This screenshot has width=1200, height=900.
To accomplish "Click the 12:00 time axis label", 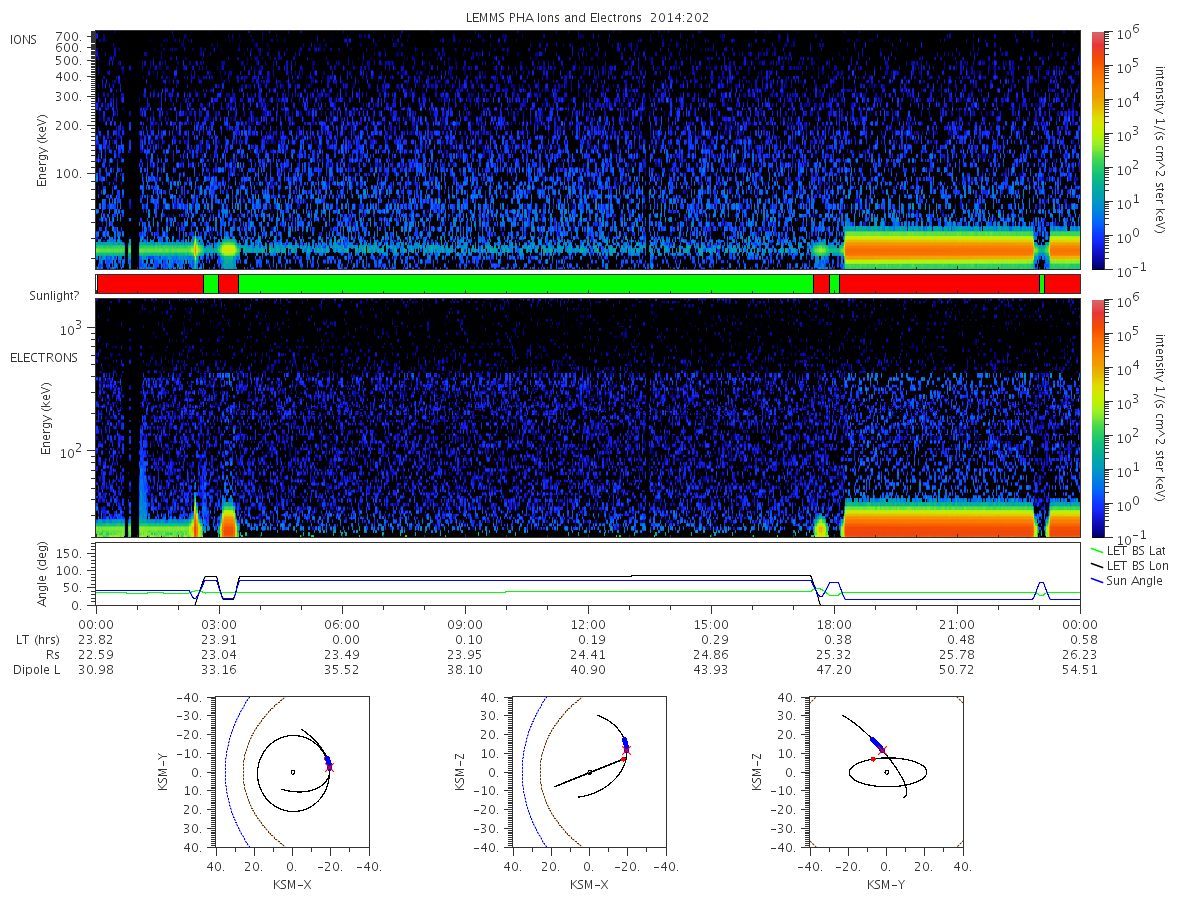I will pyautogui.click(x=588, y=624).
